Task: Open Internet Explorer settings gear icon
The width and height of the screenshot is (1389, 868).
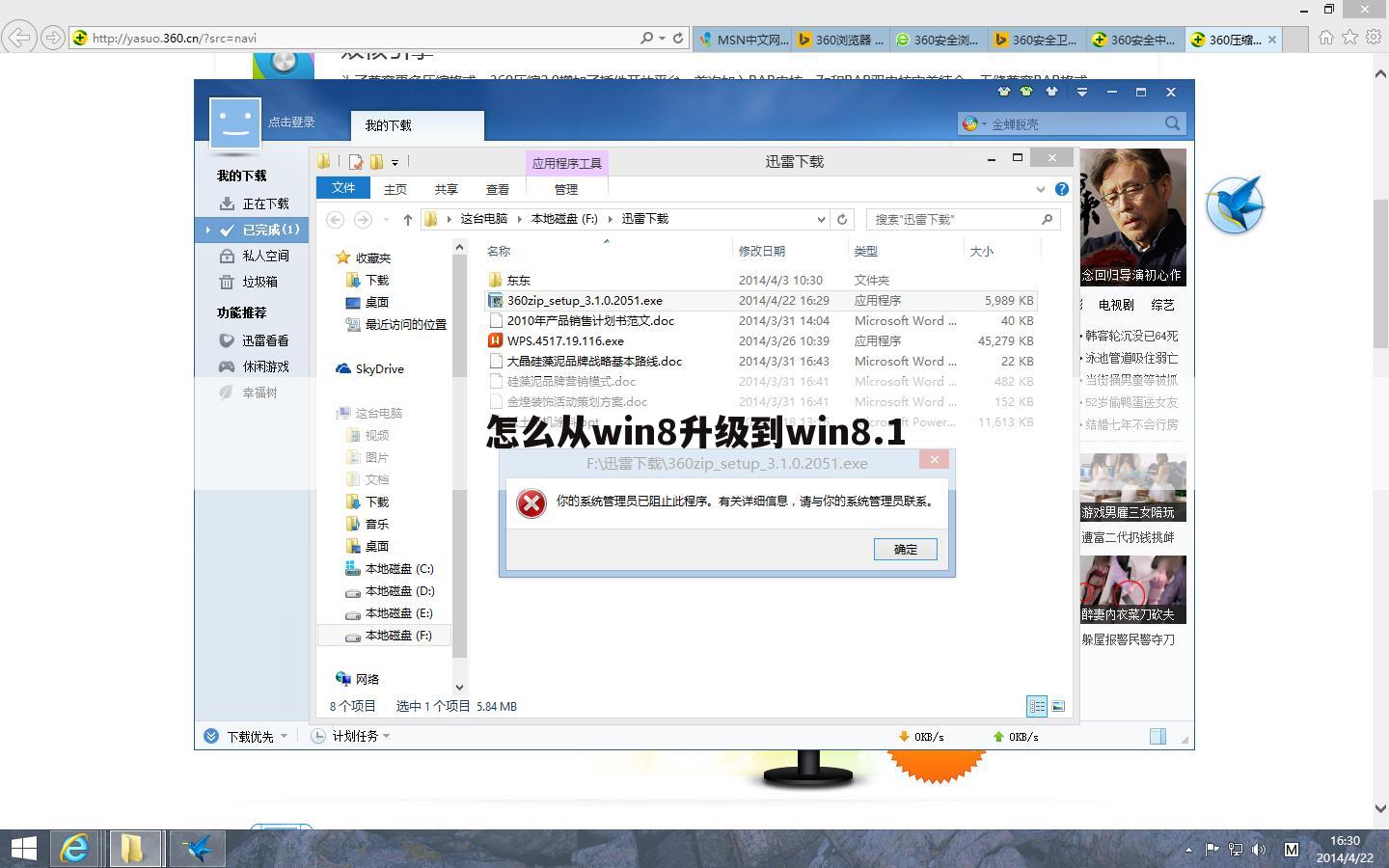Action: 1374,38
